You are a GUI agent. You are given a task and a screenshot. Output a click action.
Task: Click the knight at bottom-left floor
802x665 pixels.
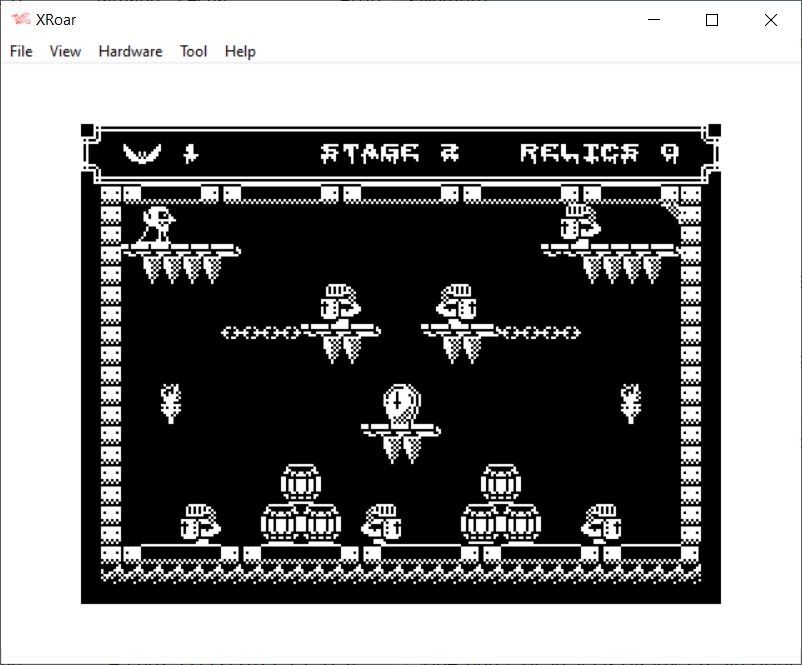point(199,524)
